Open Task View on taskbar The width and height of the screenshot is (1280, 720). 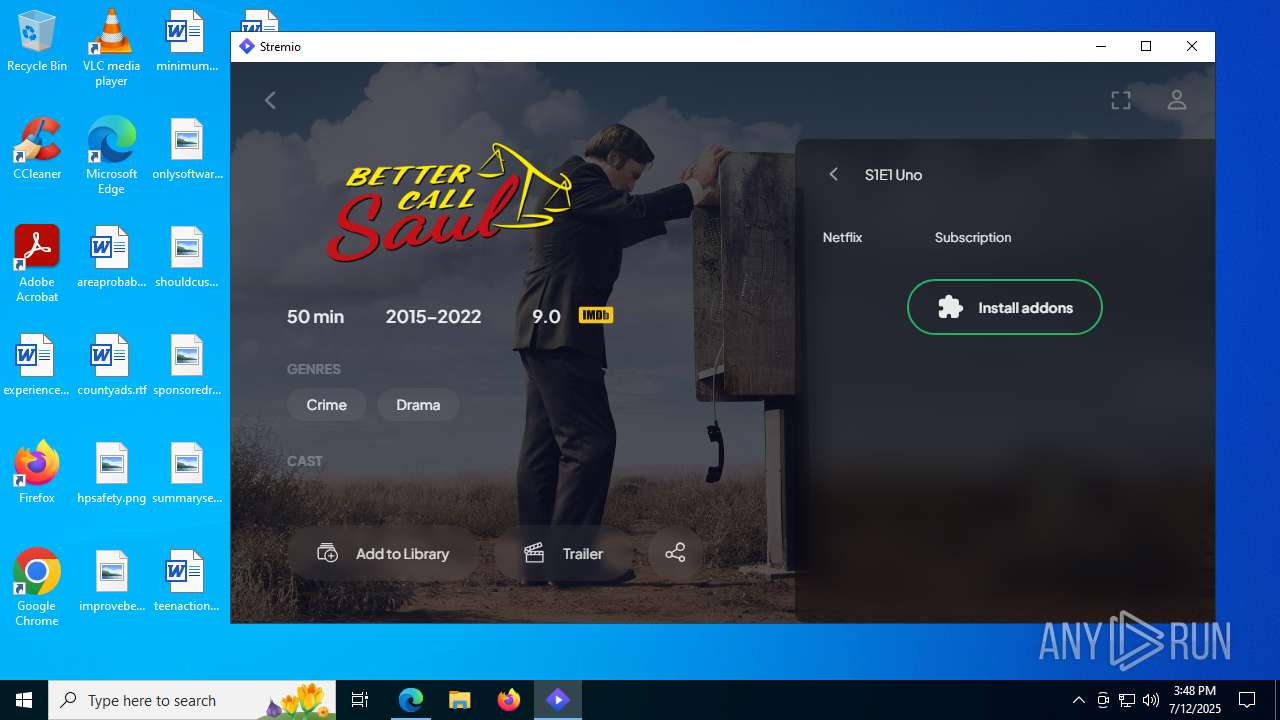click(x=360, y=700)
